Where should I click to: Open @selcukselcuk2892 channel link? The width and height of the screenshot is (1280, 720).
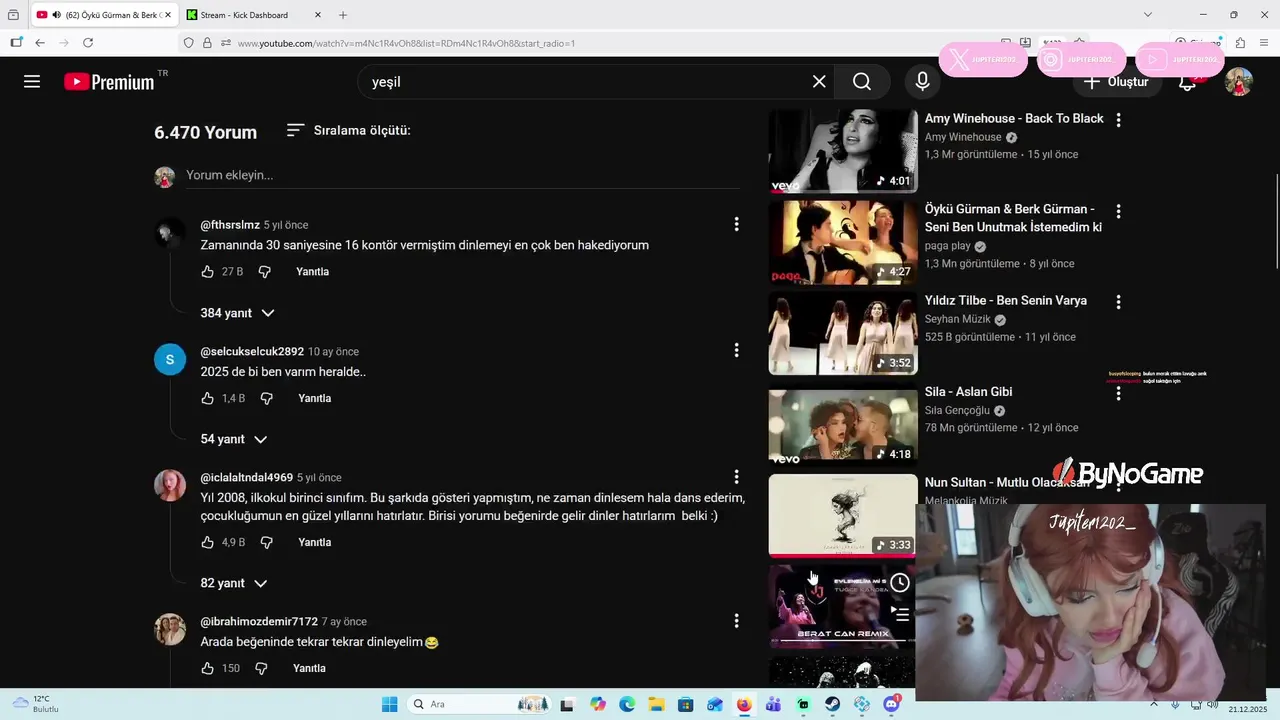point(252,351)
